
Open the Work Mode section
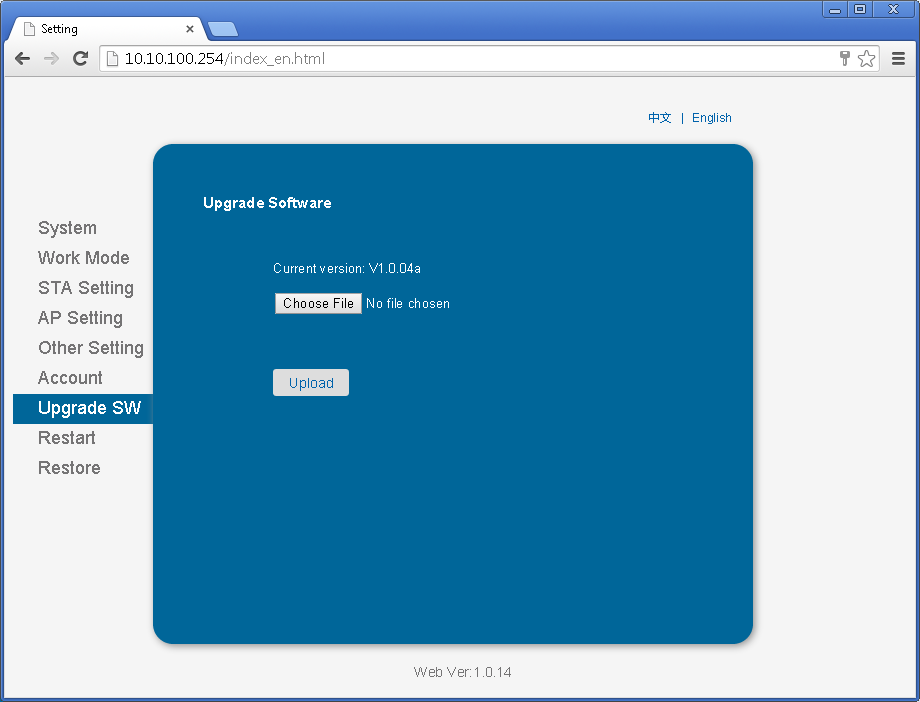click(83, 258)
